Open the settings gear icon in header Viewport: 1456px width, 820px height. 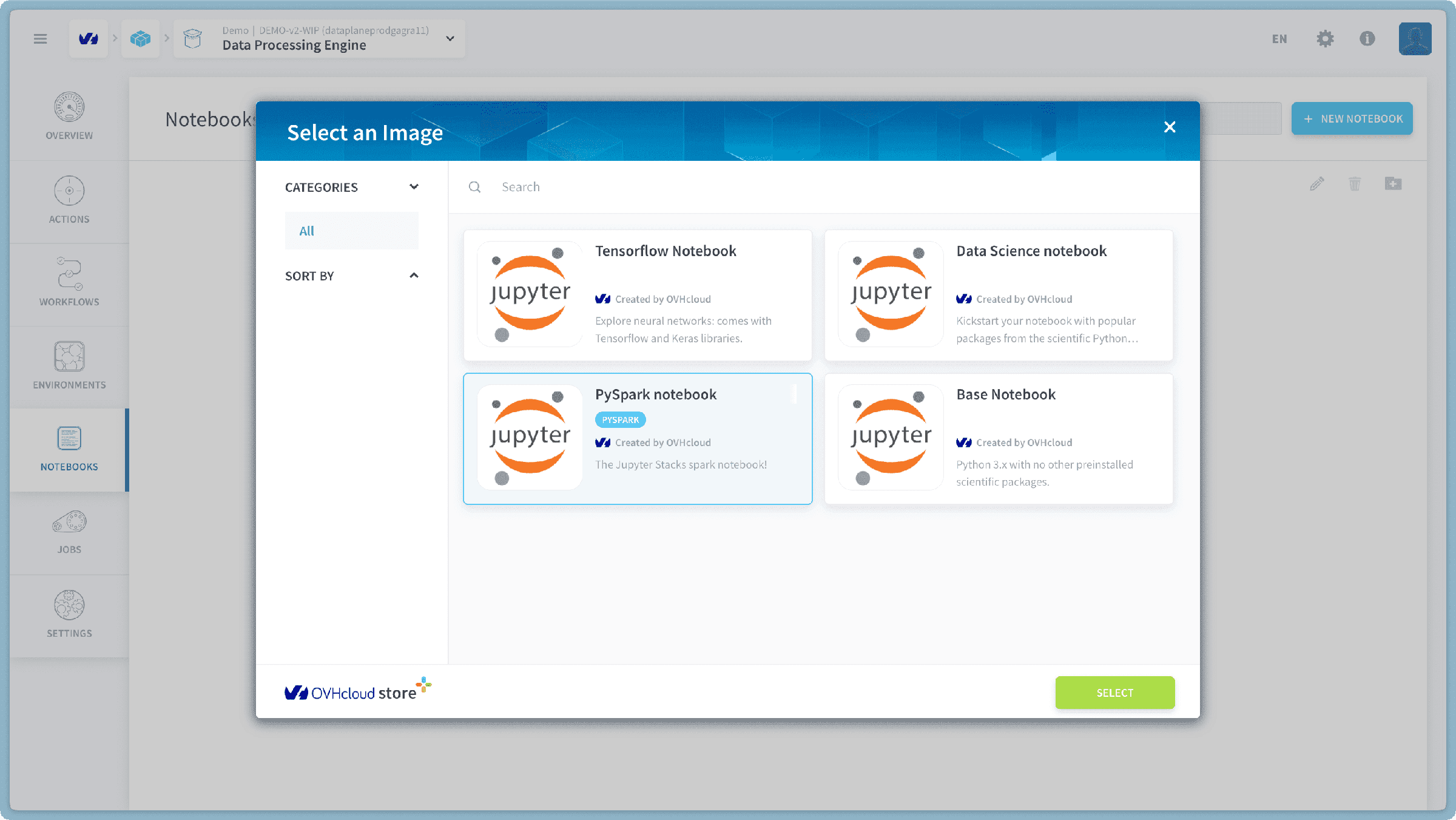pos(1325,39)
